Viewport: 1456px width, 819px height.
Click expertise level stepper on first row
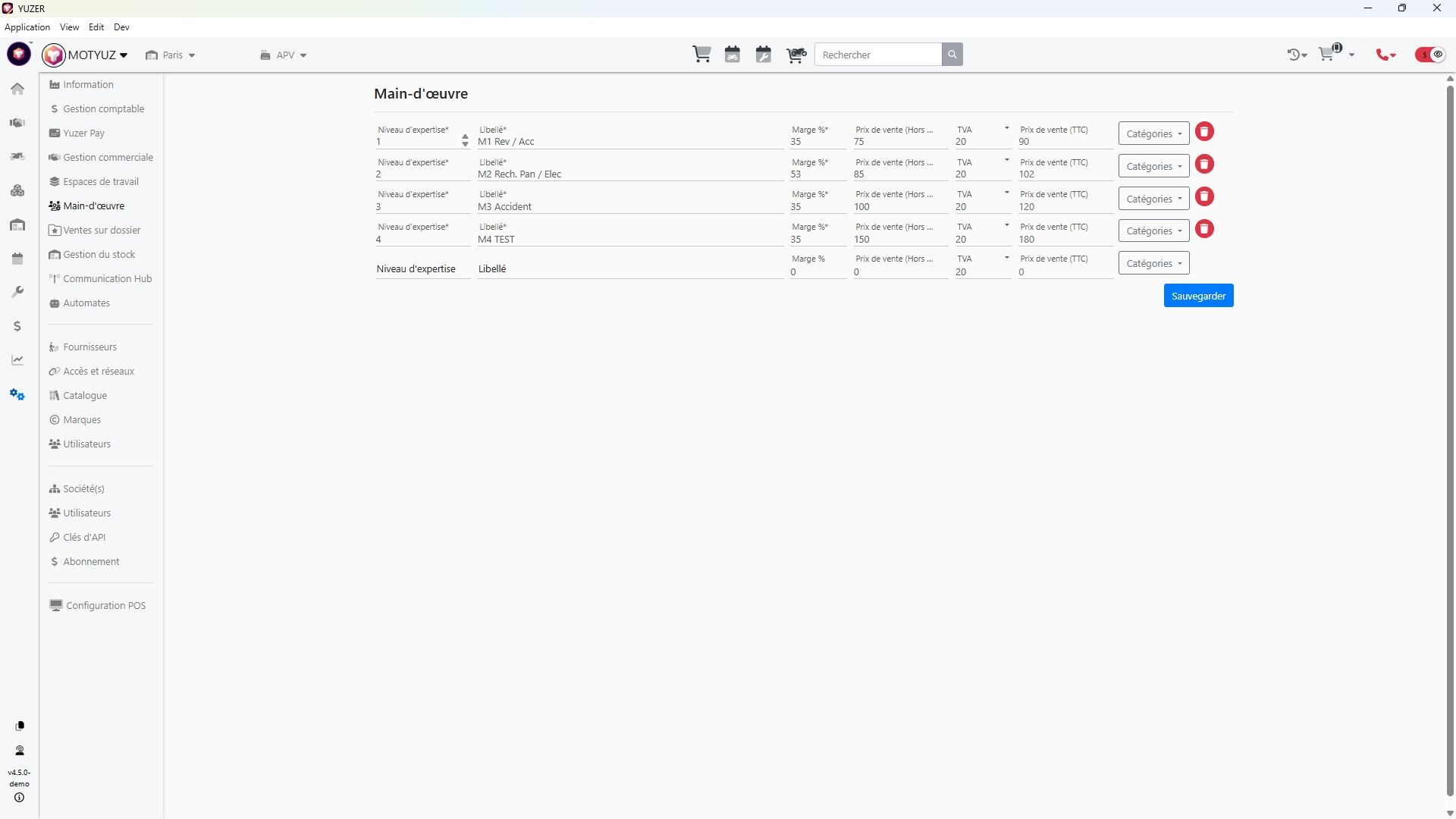coord(465,140)
